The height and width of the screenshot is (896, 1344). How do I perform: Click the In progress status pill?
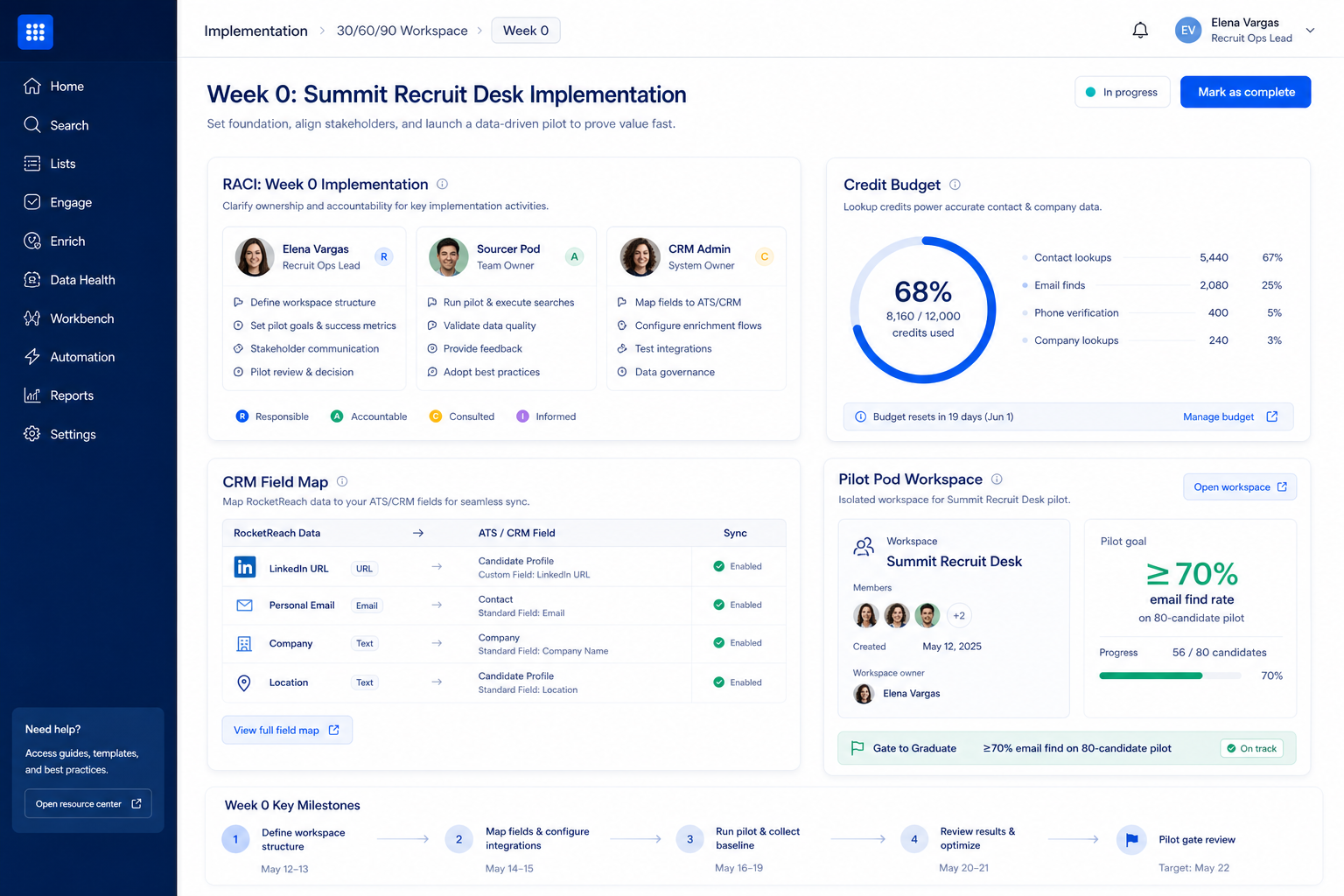point(1122,92)
